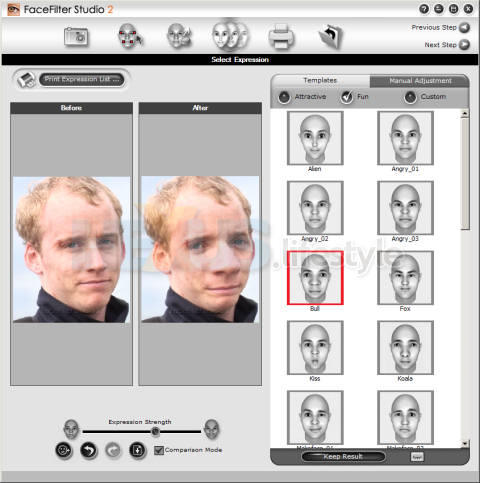The width and height of the screenshot is (480, 483).
Task: Click the template list scrollbar thumb
Action: pos(465,174)
